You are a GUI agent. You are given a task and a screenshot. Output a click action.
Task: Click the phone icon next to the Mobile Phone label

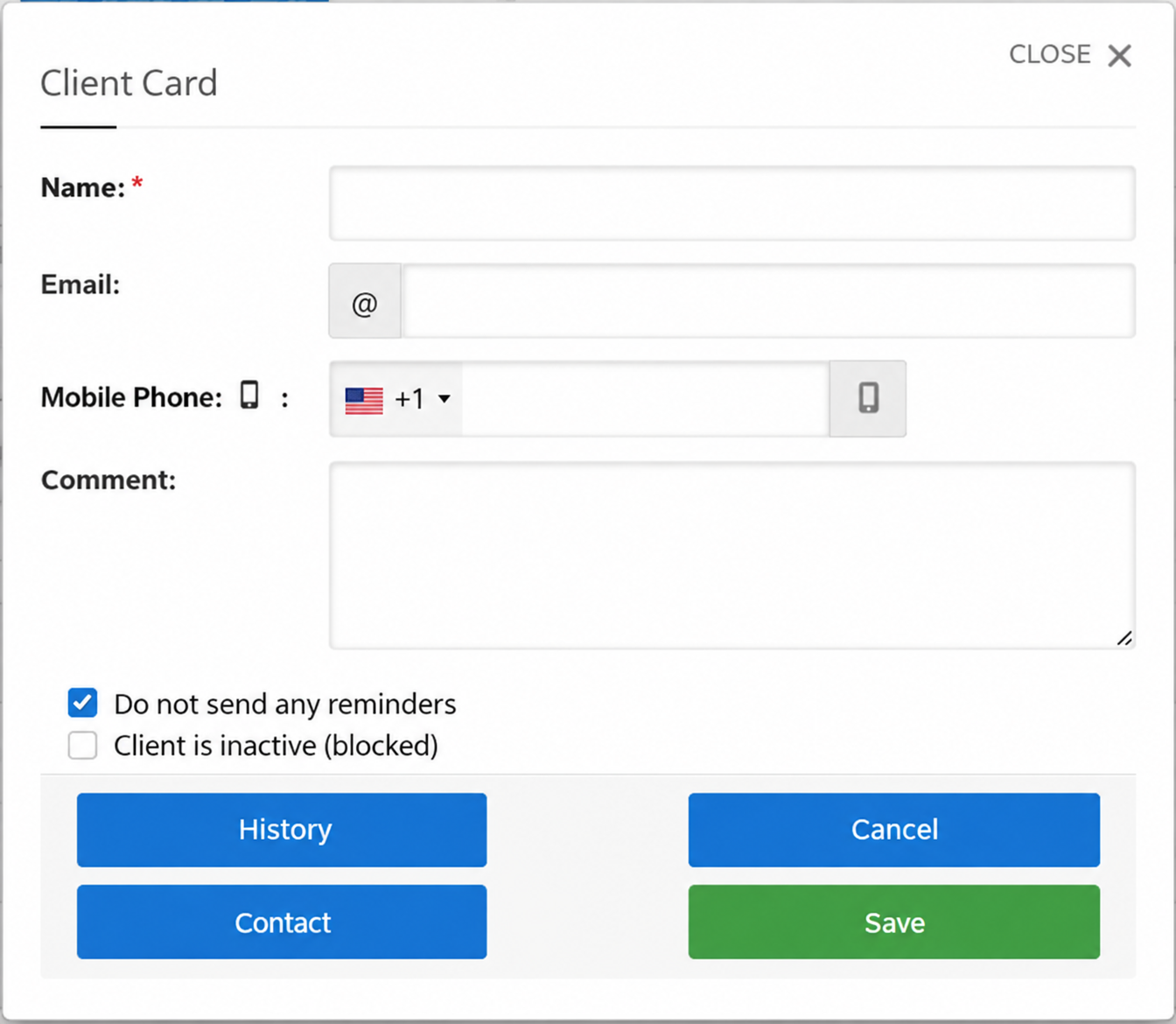click(x=249, y=396)
